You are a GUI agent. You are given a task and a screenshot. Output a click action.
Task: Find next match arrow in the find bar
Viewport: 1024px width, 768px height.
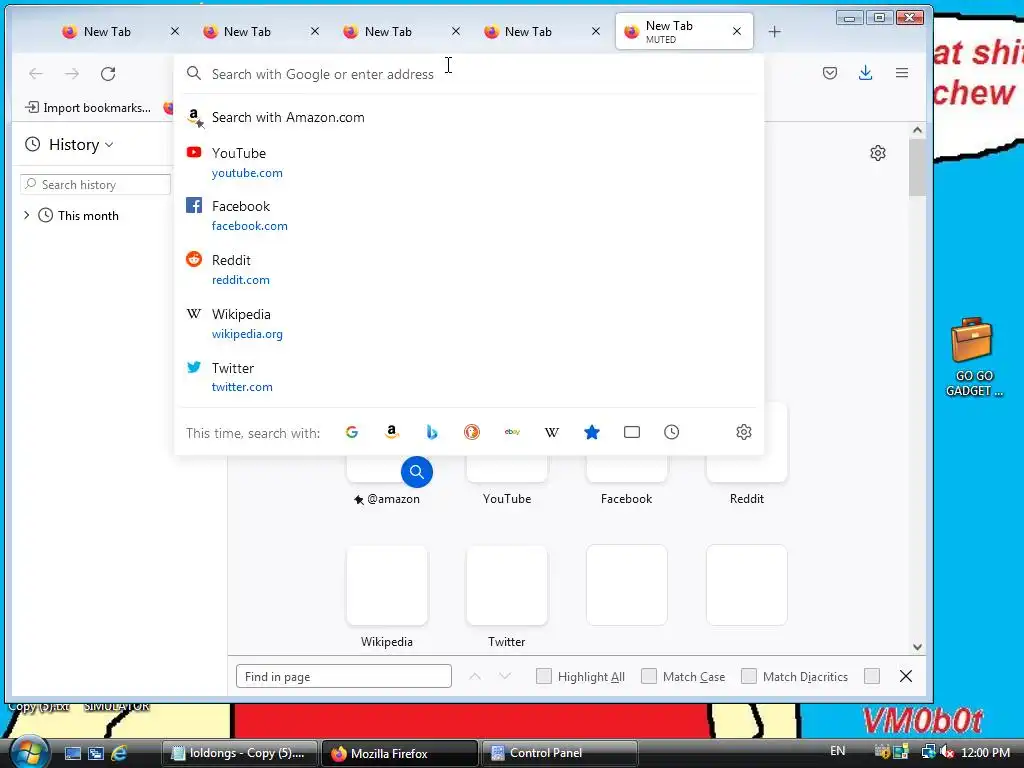click(x=505, y=676)
